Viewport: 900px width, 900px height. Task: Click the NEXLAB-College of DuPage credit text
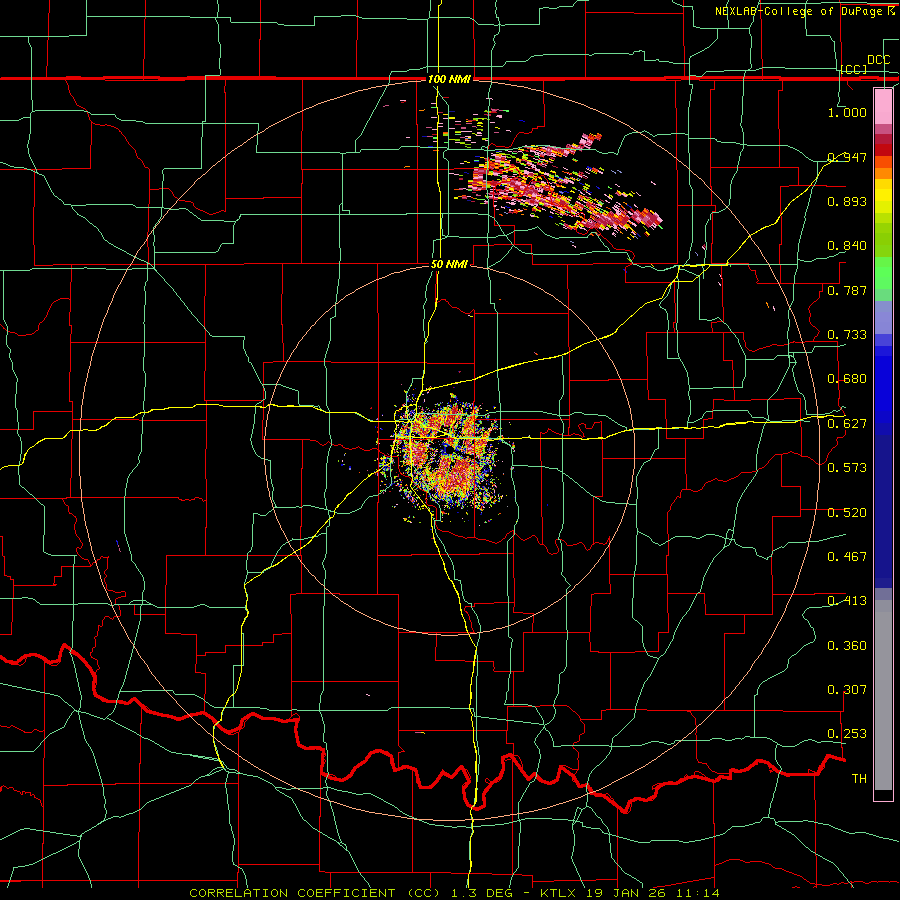[x=804, y=11]
